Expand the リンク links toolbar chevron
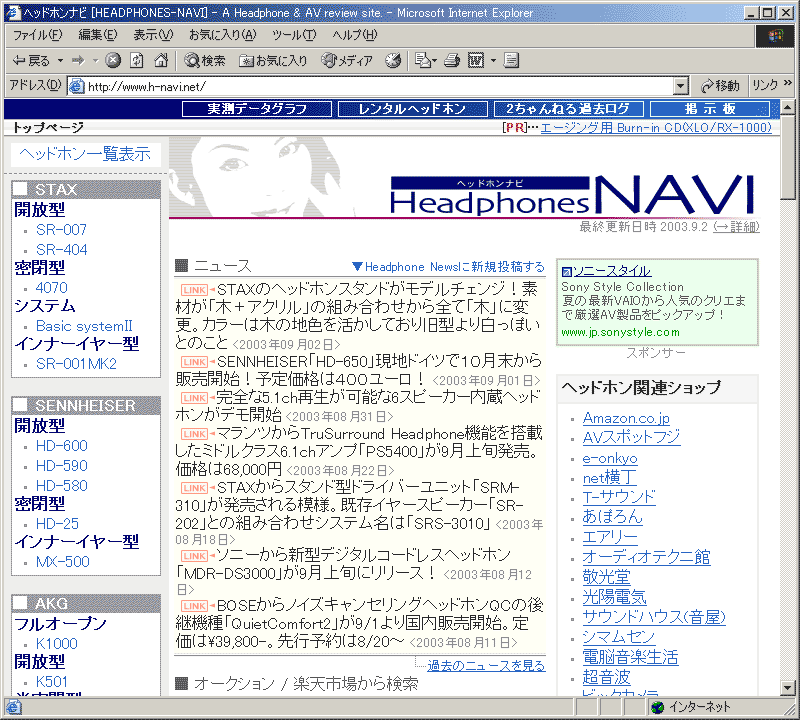800x720 pixels. point(788,83)
